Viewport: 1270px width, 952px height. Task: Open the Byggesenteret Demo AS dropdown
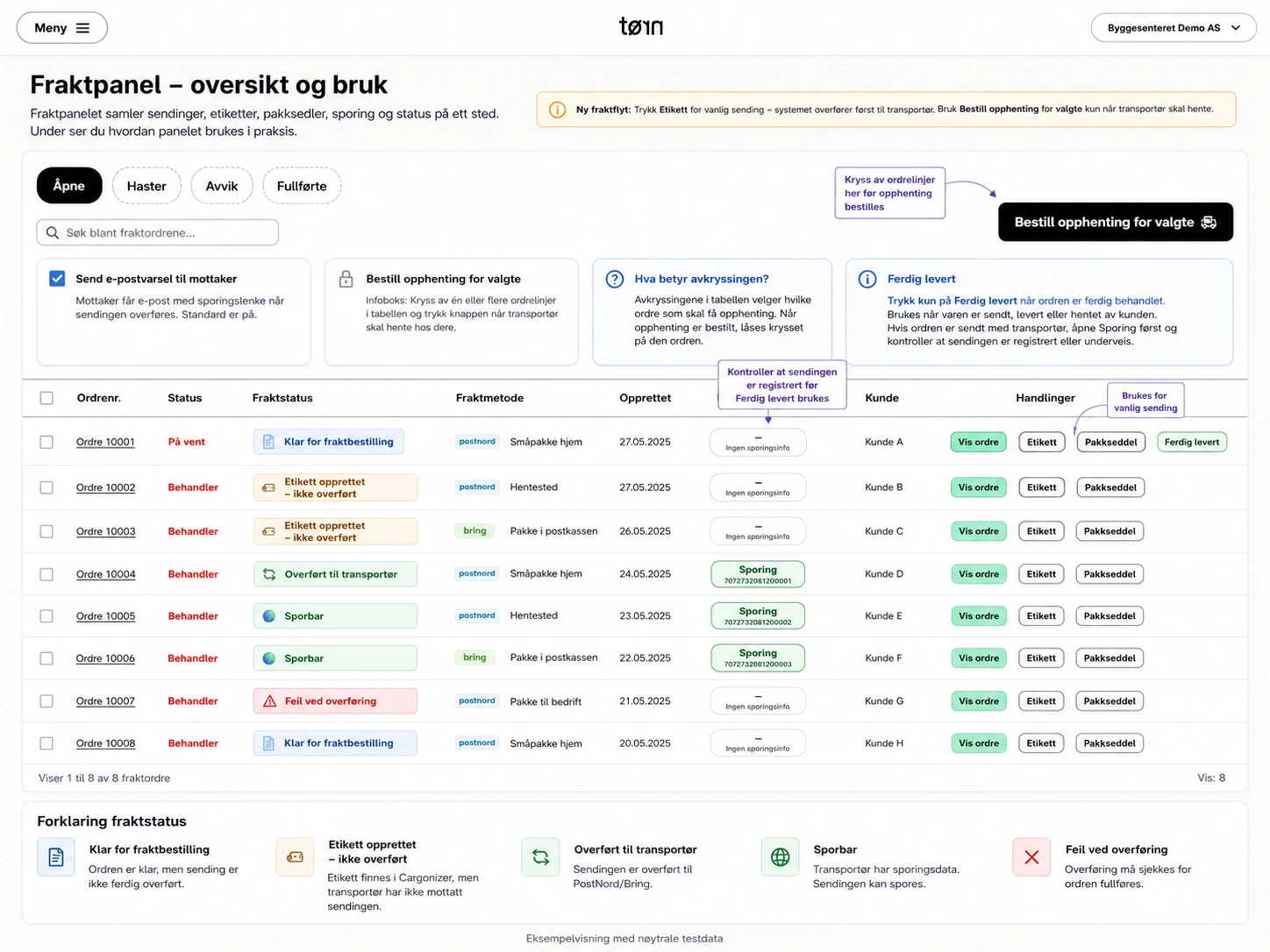coord(1173,28)
